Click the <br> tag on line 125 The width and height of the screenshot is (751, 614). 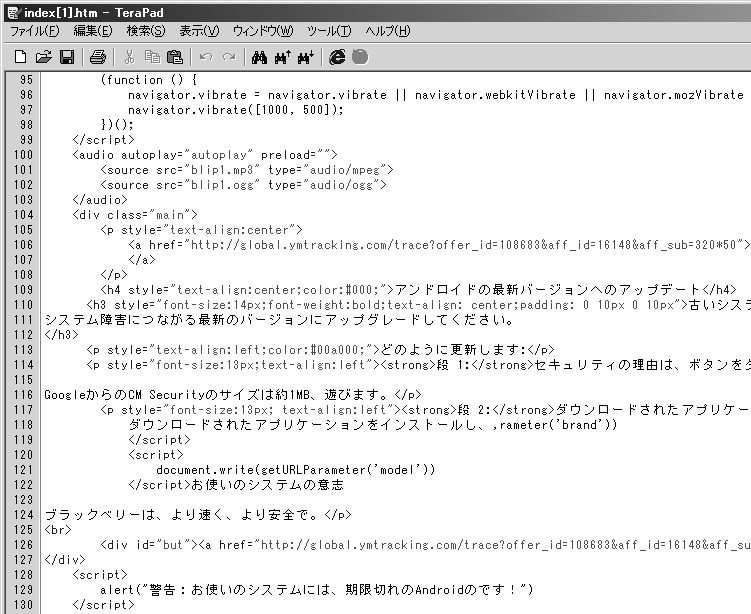coord(58,530)
